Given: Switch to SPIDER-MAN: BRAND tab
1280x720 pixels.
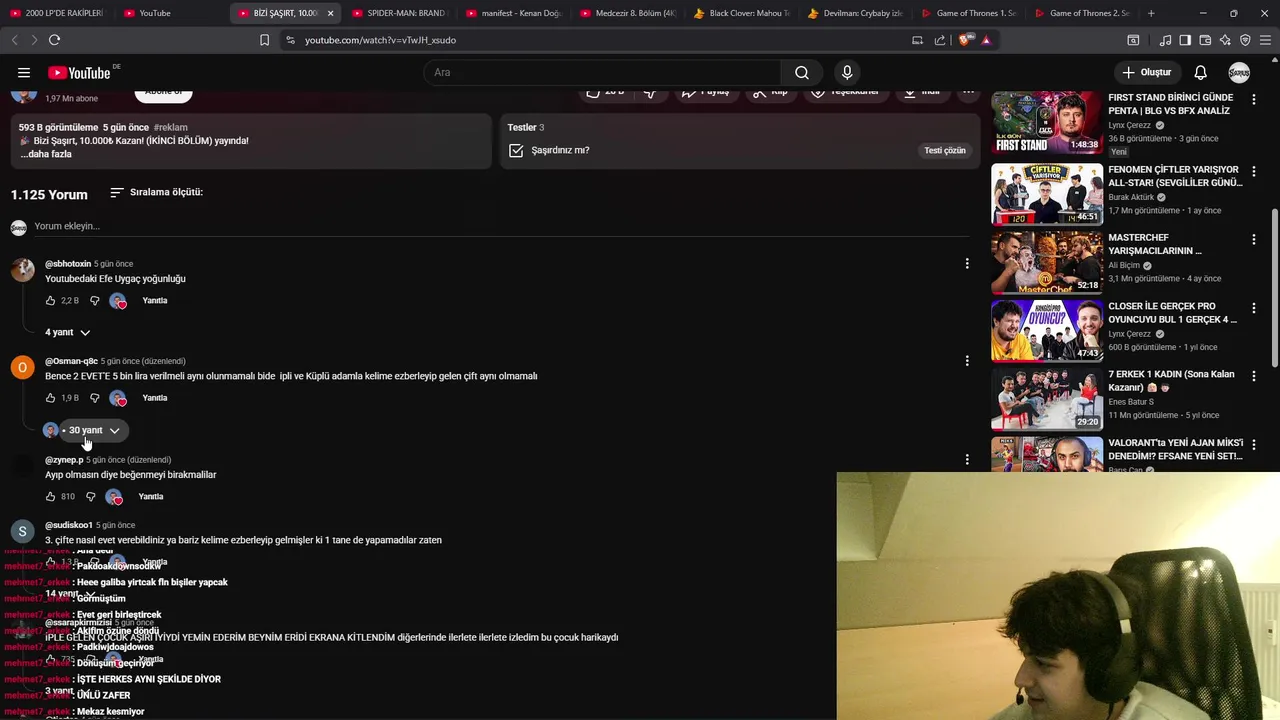Looking at the screenshot, I should click(x=399, y=13).
